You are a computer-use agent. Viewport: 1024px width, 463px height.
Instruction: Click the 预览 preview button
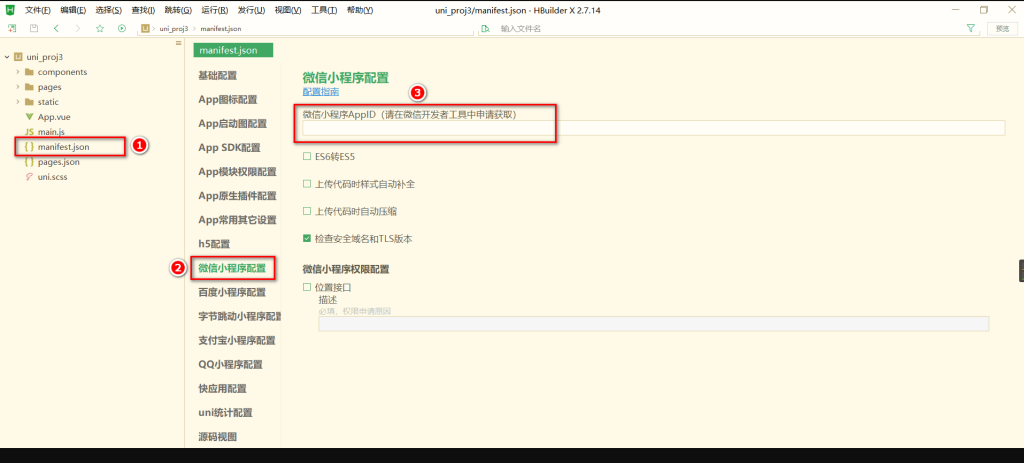[1002, 29]
